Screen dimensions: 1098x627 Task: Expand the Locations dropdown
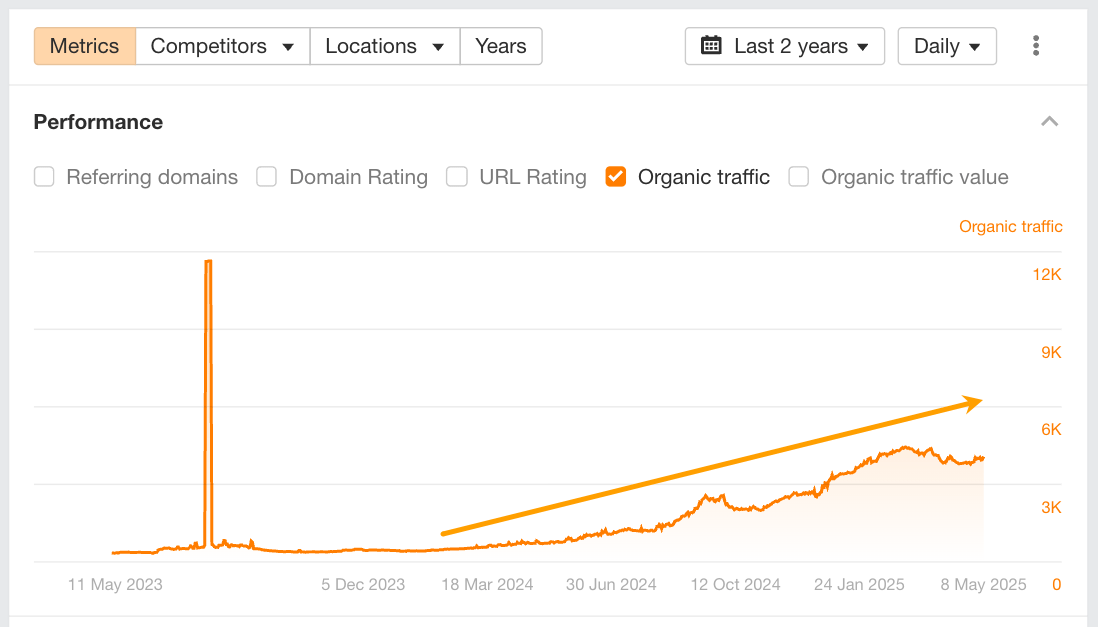point(384,46)
